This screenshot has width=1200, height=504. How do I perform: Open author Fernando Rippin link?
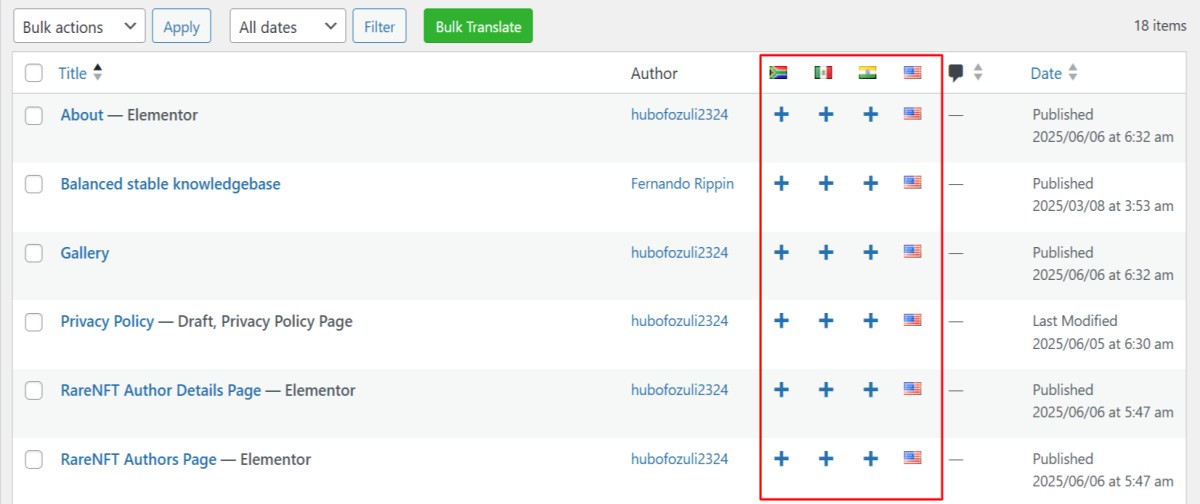click(682, 184)
